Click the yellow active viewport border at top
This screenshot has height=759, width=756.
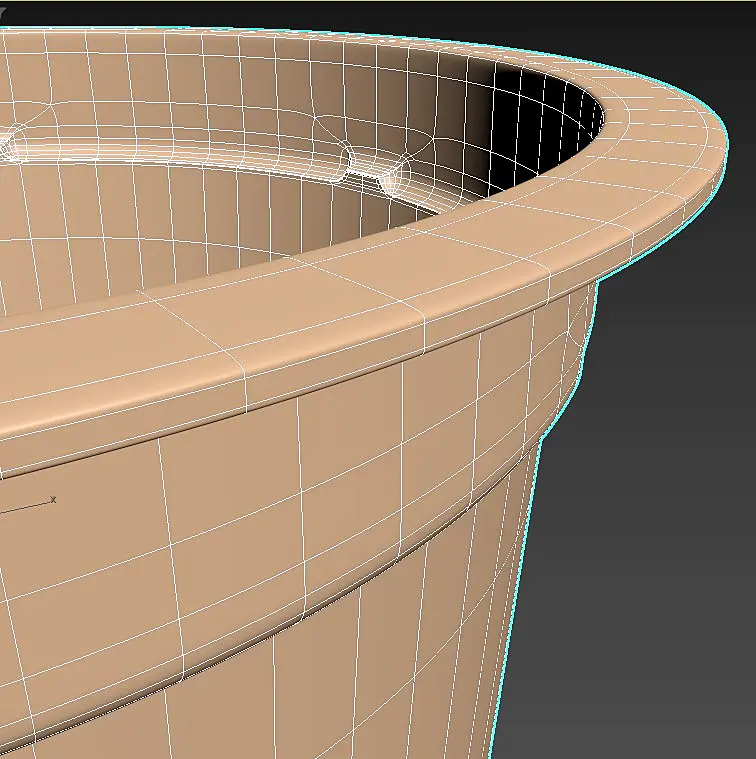(378, 0)
